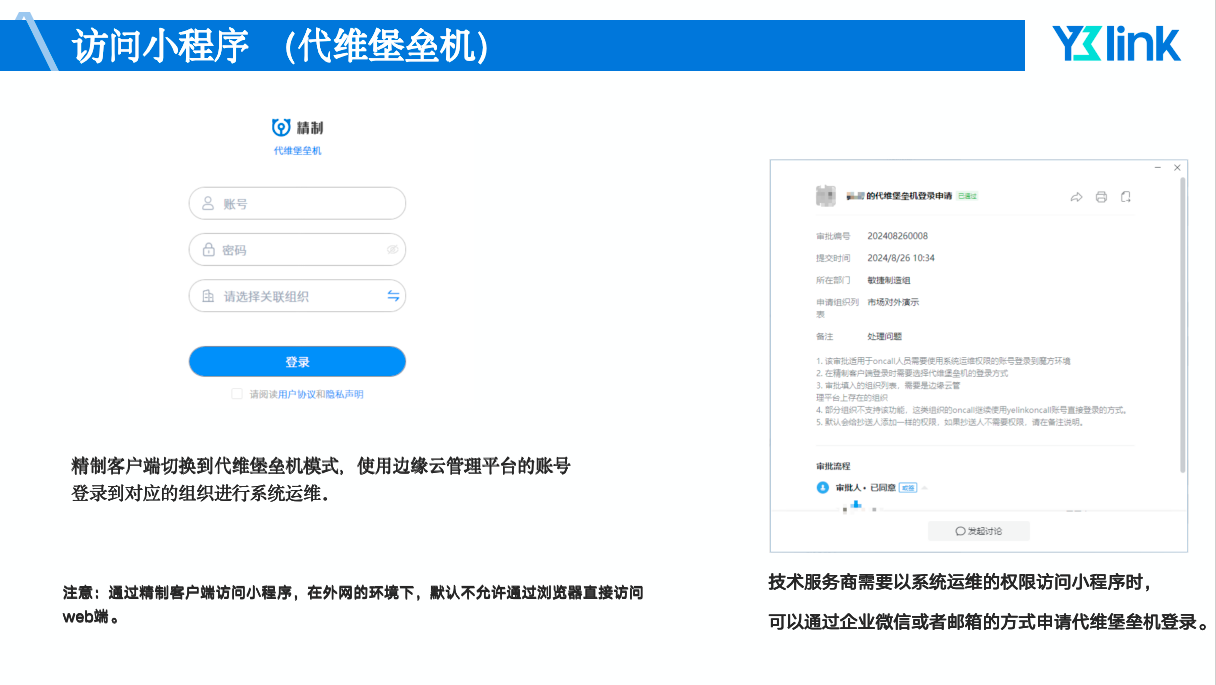Click the printer icon in approval window

coord(1101,197)
